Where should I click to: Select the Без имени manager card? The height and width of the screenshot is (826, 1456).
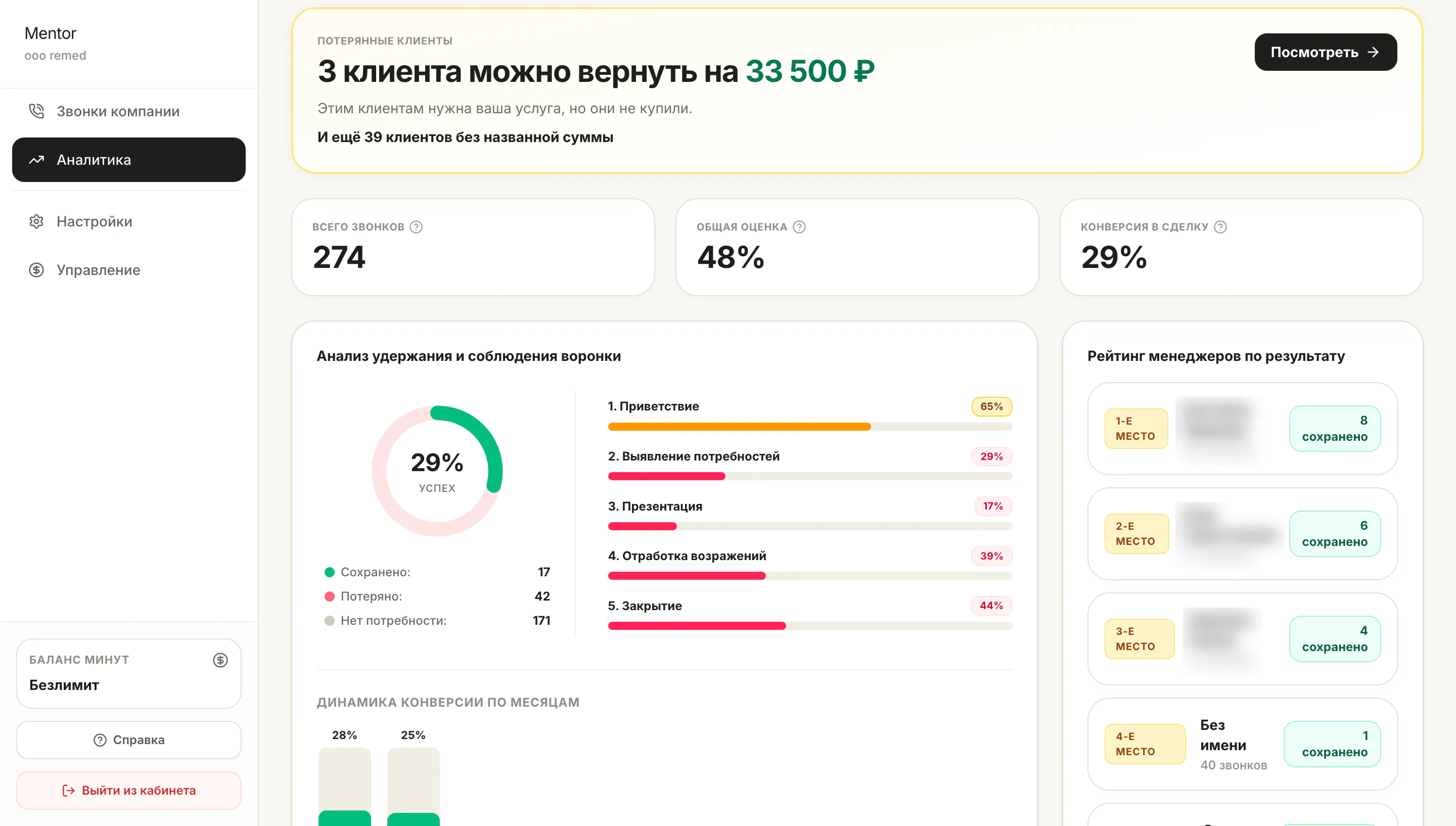coord(1242,744)
